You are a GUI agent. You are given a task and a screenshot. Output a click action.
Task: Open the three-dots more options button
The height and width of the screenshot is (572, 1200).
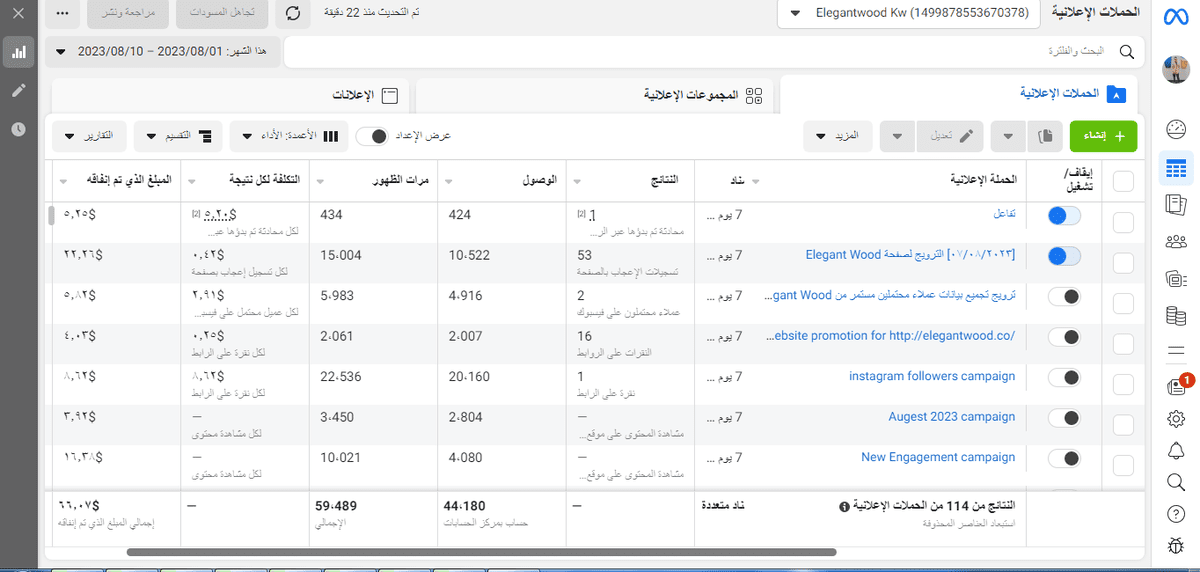64,14
